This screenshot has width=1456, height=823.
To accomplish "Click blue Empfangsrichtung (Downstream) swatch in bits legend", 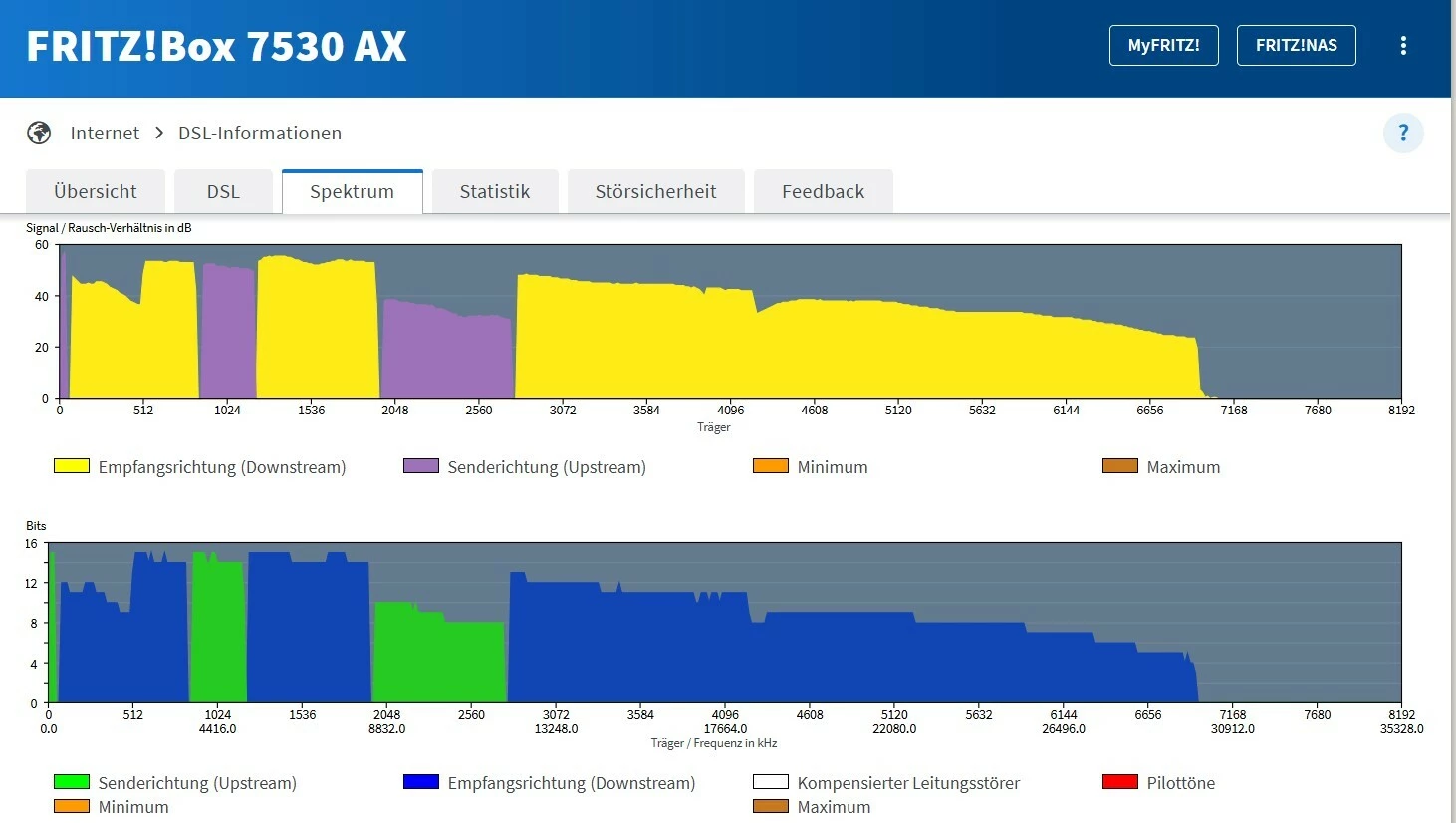I will pyautogui.click(x=421, y=782).
